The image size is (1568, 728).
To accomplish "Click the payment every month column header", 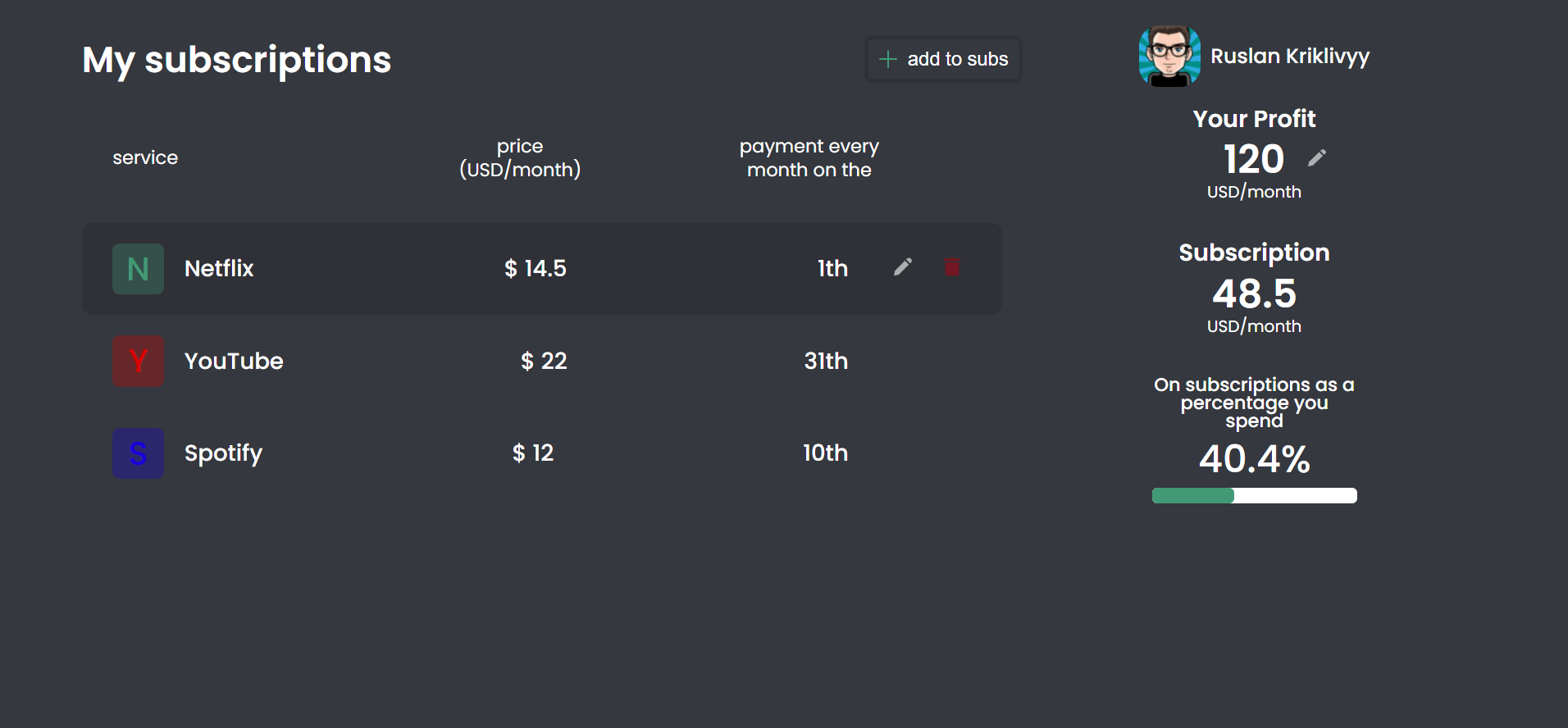I will 809,158.
